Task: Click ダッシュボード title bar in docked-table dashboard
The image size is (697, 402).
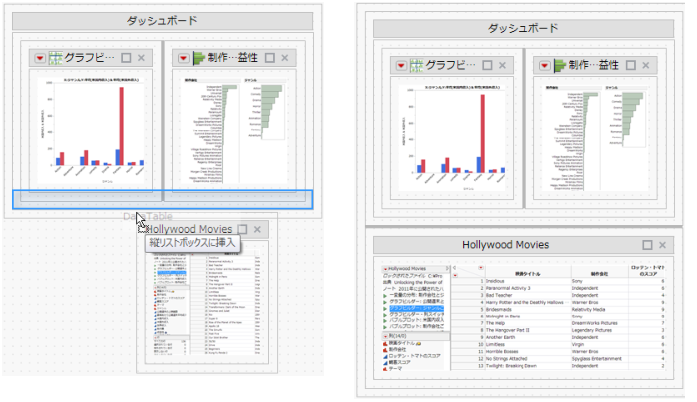Action: pyautogui.click(x=523, y=28)
